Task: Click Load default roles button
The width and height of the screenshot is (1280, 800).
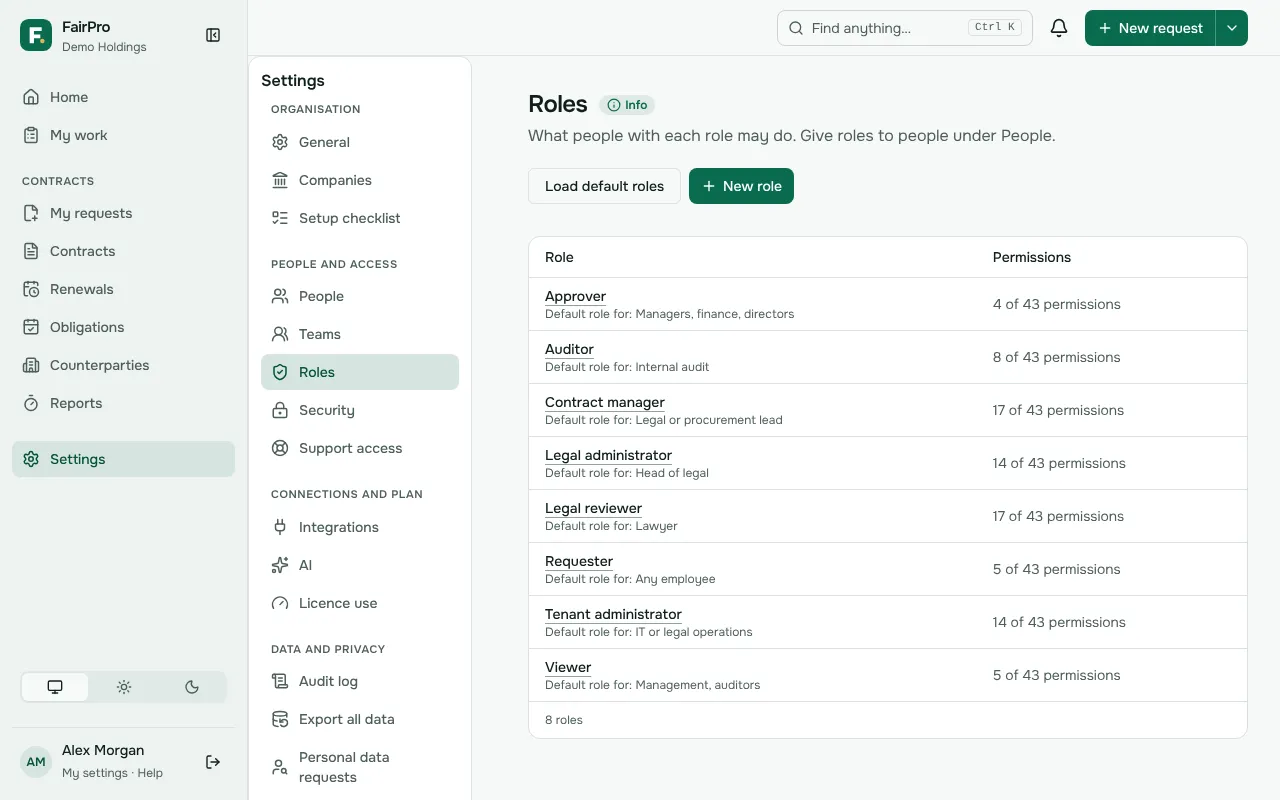Action: click(604, 186)
